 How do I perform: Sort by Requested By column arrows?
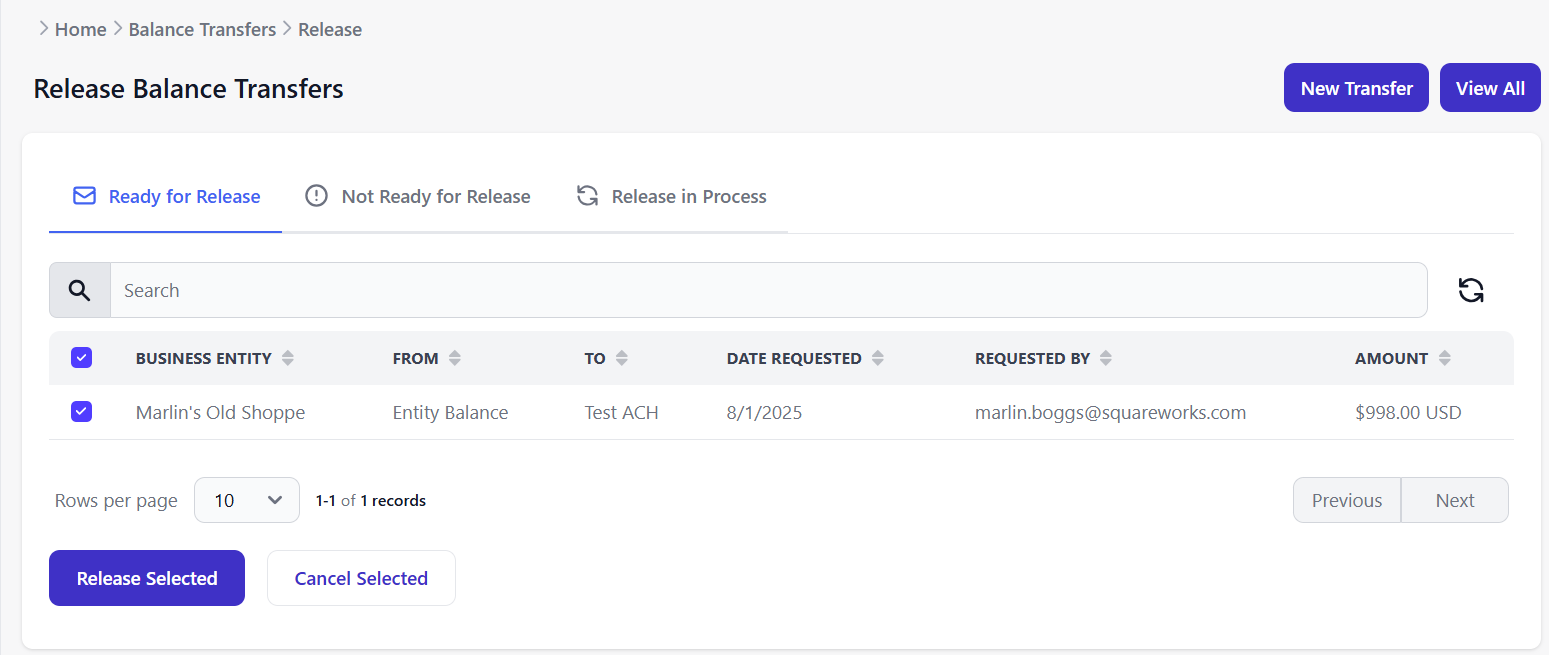coord(1106,358)
